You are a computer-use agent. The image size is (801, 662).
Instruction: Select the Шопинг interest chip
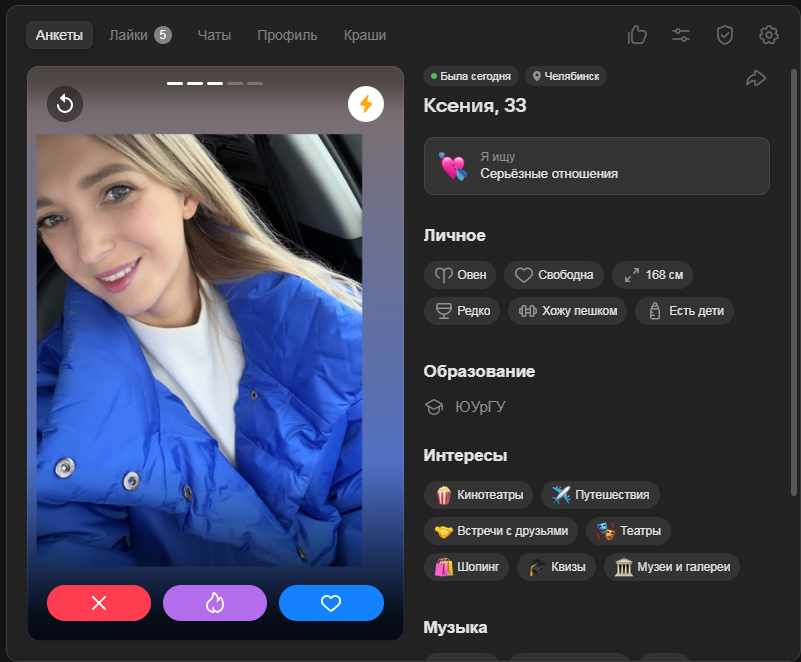click(466, 567)
